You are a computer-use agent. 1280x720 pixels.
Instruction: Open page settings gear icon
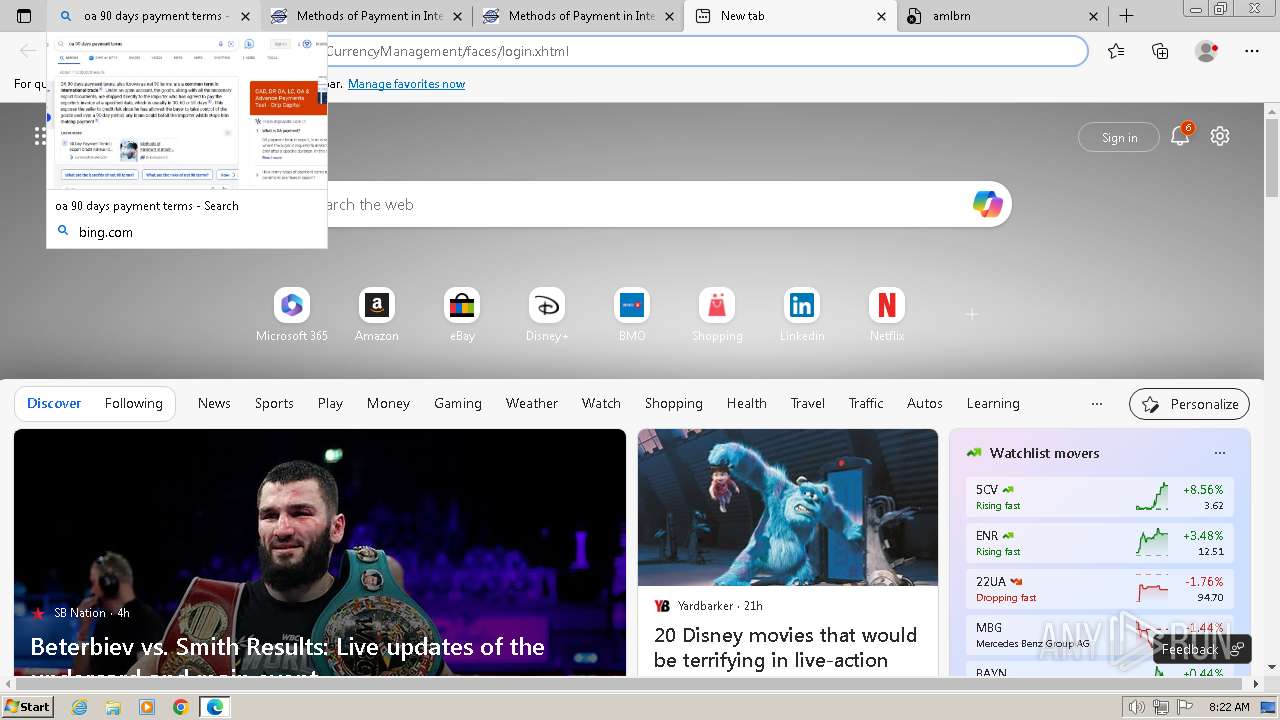(x=1220, y=136)
